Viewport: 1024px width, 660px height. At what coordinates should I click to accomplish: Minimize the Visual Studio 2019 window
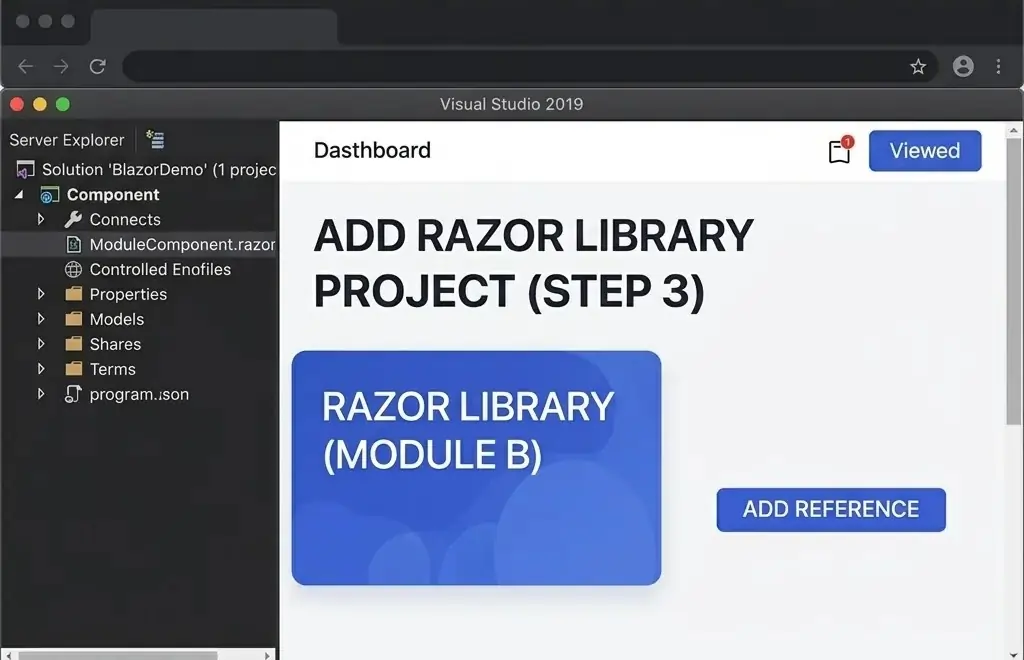click(x=40, y=104)
